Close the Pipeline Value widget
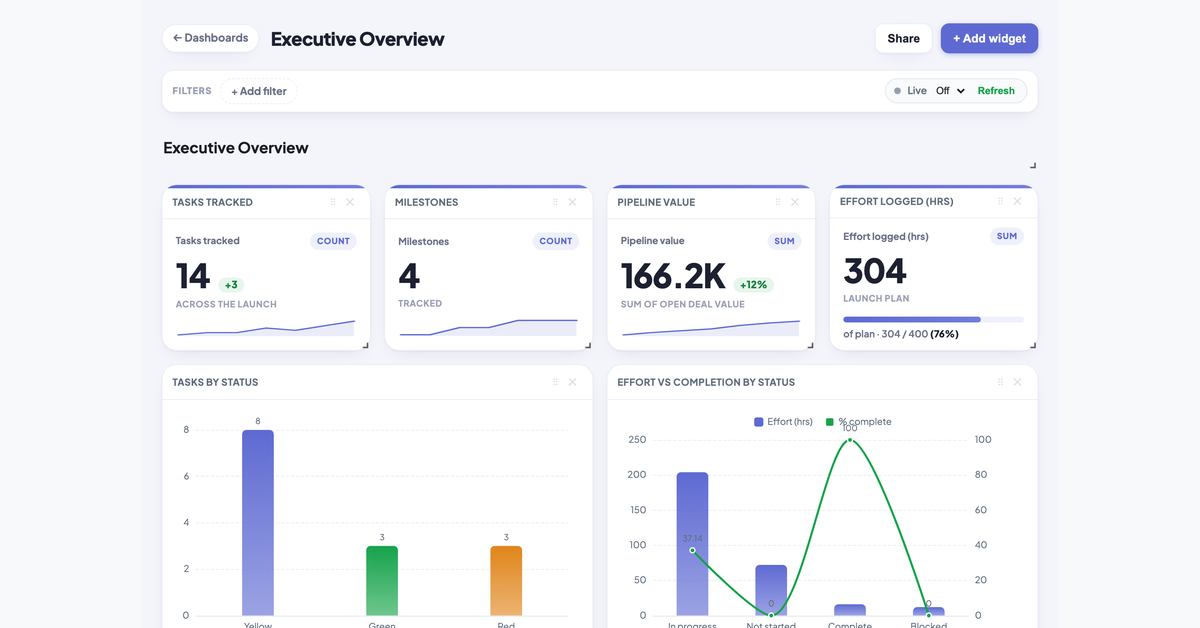Screen dimensions: 1200x628 click(795, 202)
